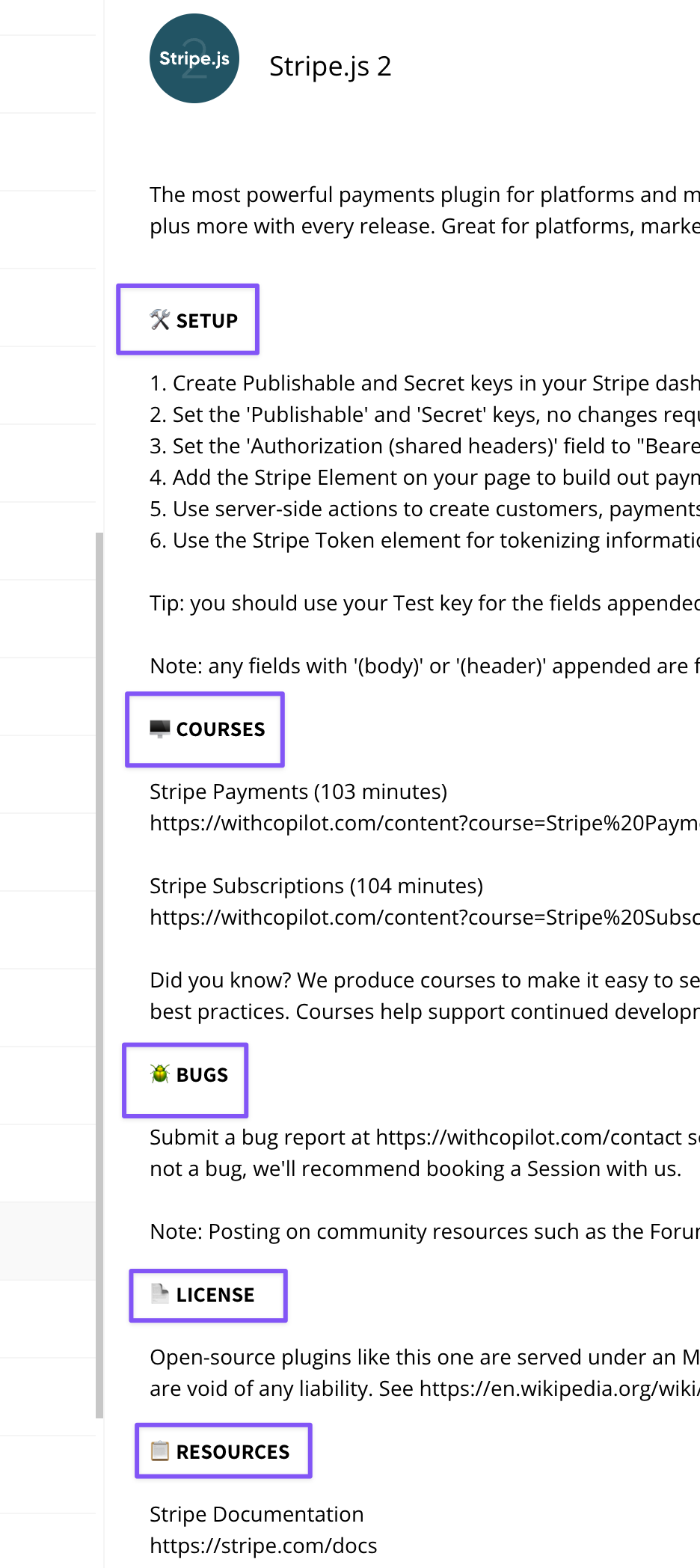Click the RESOURCES section header box
This screenshot has width=700, height=1568.
[x=224, y=1451]
